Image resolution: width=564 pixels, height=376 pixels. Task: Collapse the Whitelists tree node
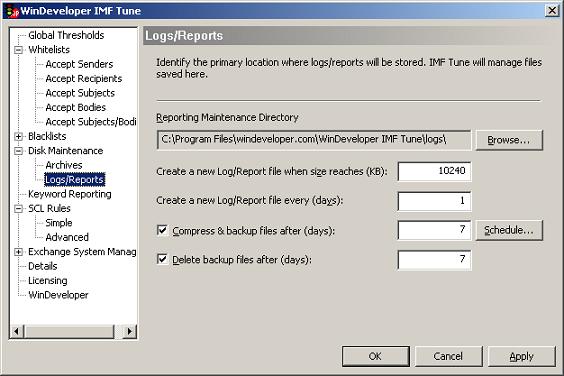click(x=18, y=50)
